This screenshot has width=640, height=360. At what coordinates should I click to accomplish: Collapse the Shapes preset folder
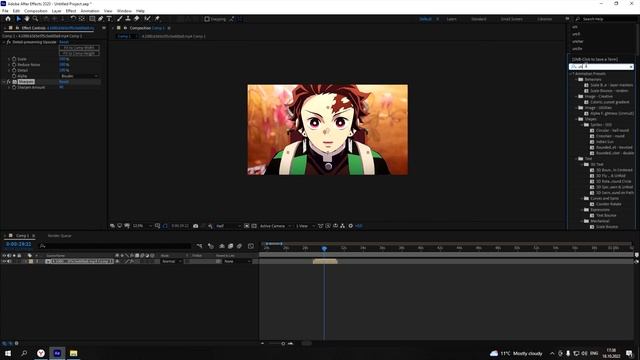(576, 119)
